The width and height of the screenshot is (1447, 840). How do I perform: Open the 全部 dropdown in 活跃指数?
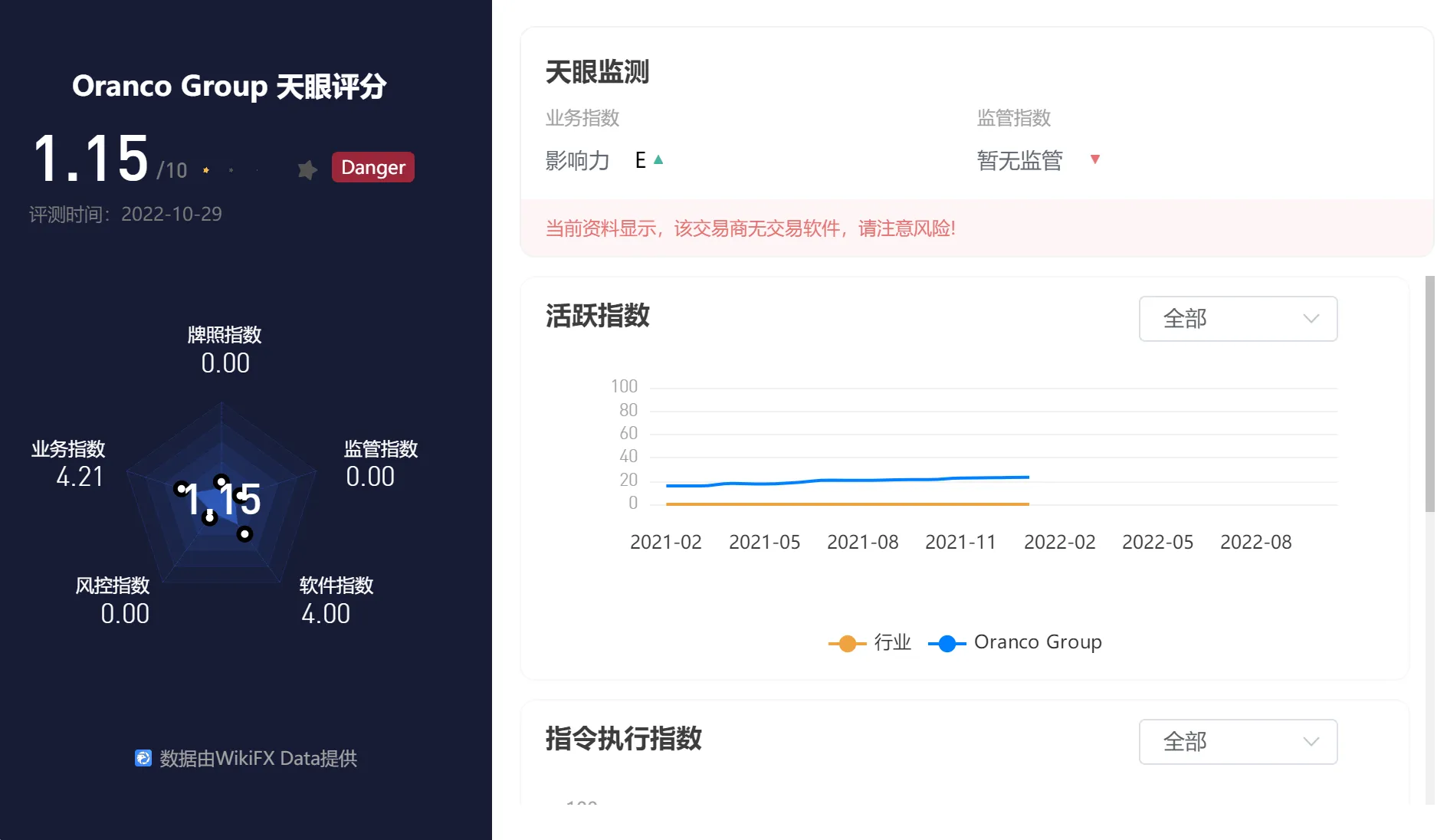click(x=1238, y=318)
